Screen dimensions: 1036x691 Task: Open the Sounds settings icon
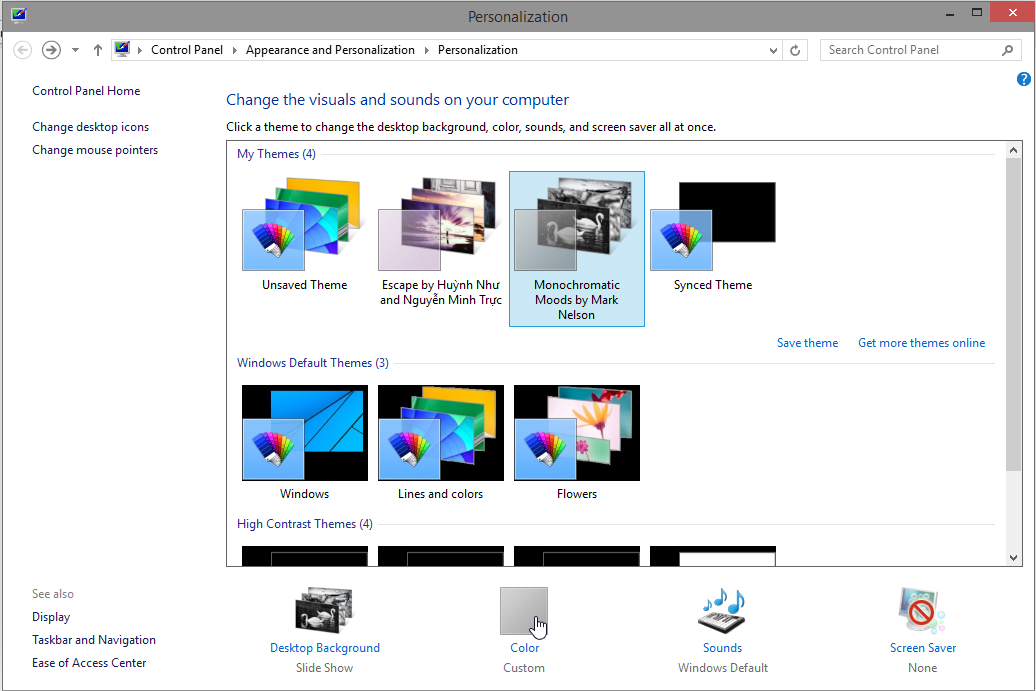(722, 611)
